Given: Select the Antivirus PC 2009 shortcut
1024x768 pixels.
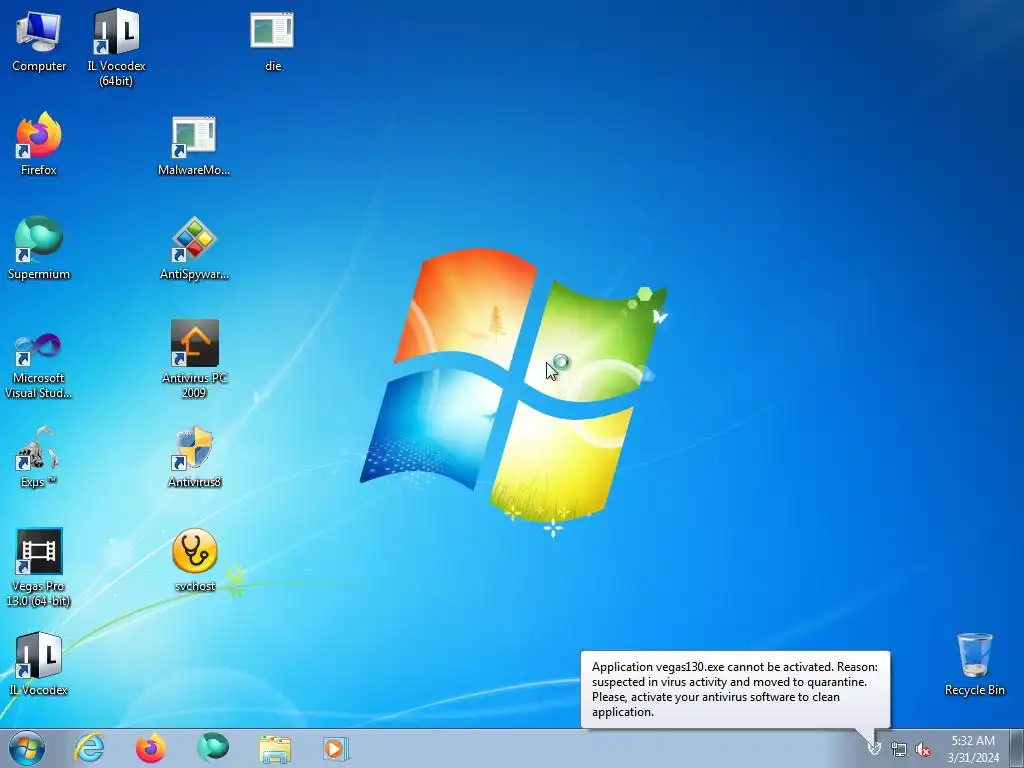Looking at the screenshot, I should click(x=194, y=359).
